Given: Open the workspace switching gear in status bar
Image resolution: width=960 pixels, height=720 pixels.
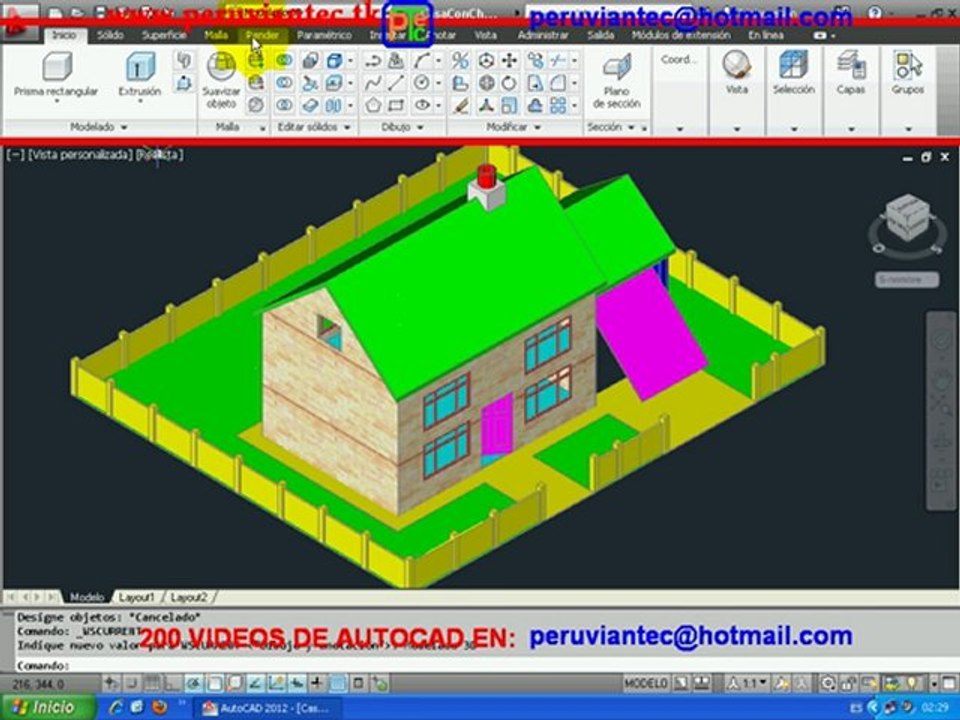Looking at the screenshot, I should tap(828, 683).
